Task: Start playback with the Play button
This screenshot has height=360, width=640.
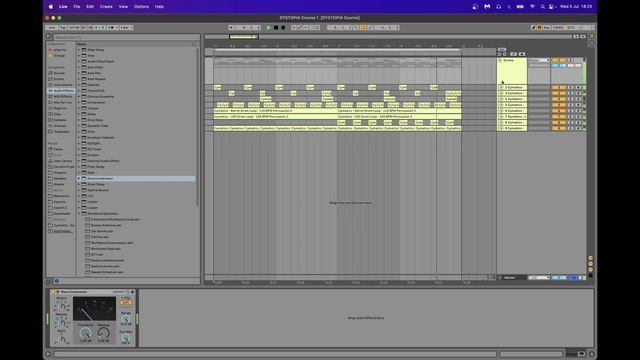Action: click(x=269, y=28)
